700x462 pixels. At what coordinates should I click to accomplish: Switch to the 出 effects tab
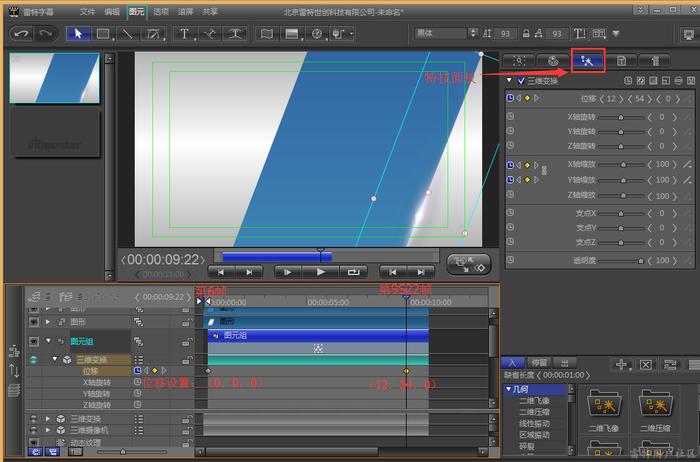[563, 363]
